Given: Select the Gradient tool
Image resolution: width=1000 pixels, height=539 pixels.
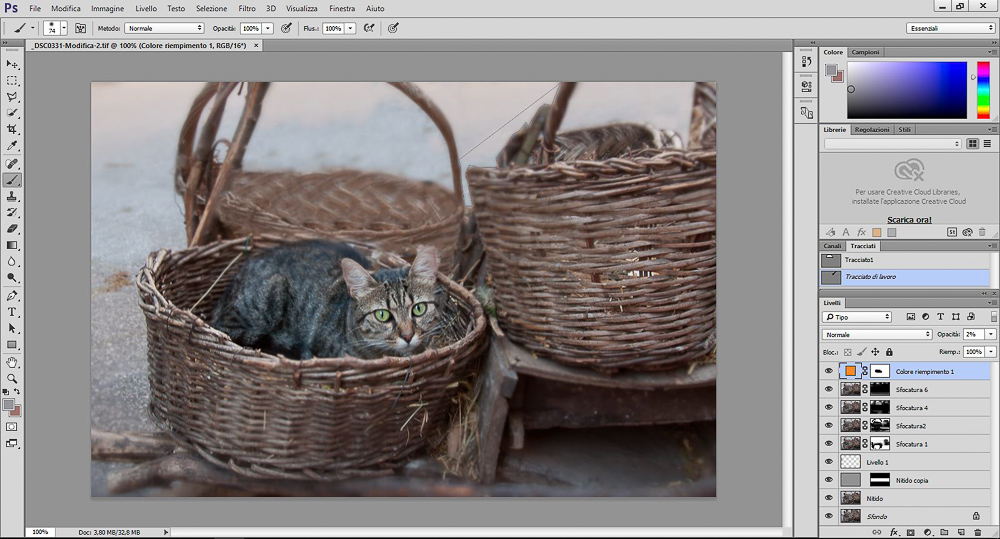Looking at the screenshot, I should (x=12, y=246).
